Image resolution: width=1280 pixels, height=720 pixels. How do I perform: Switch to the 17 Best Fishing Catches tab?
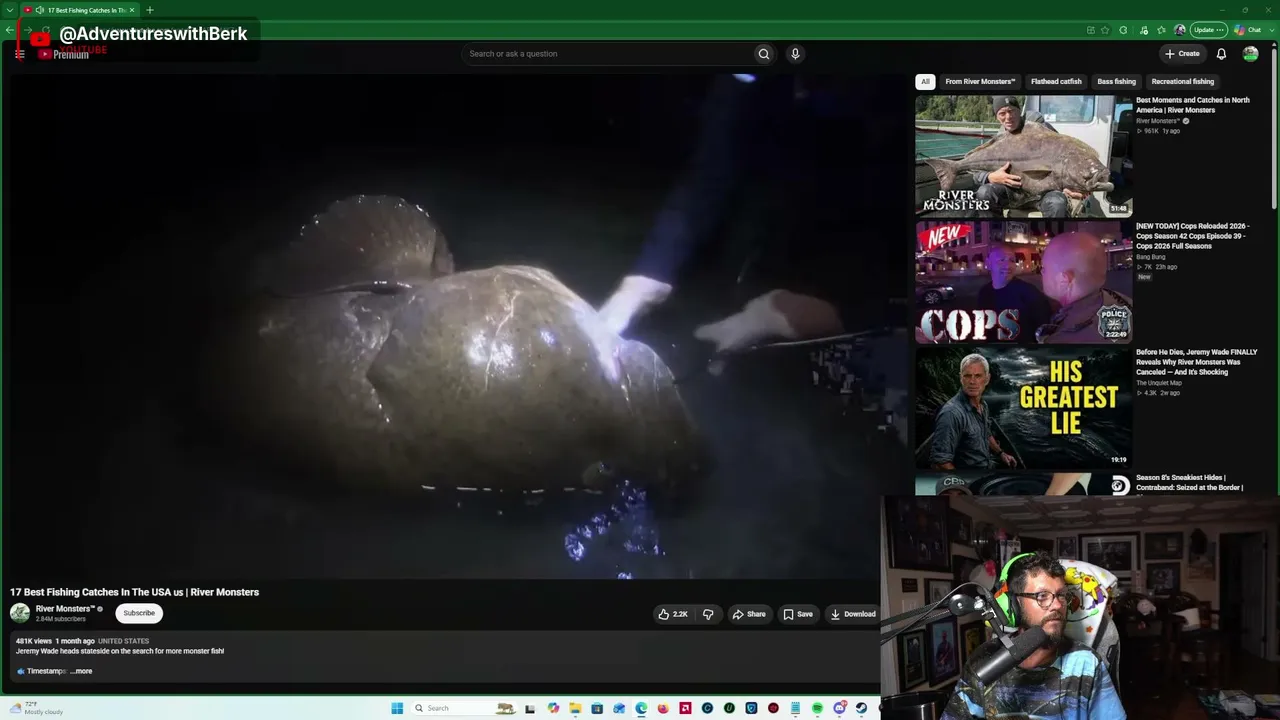click(x=78, y=10)
